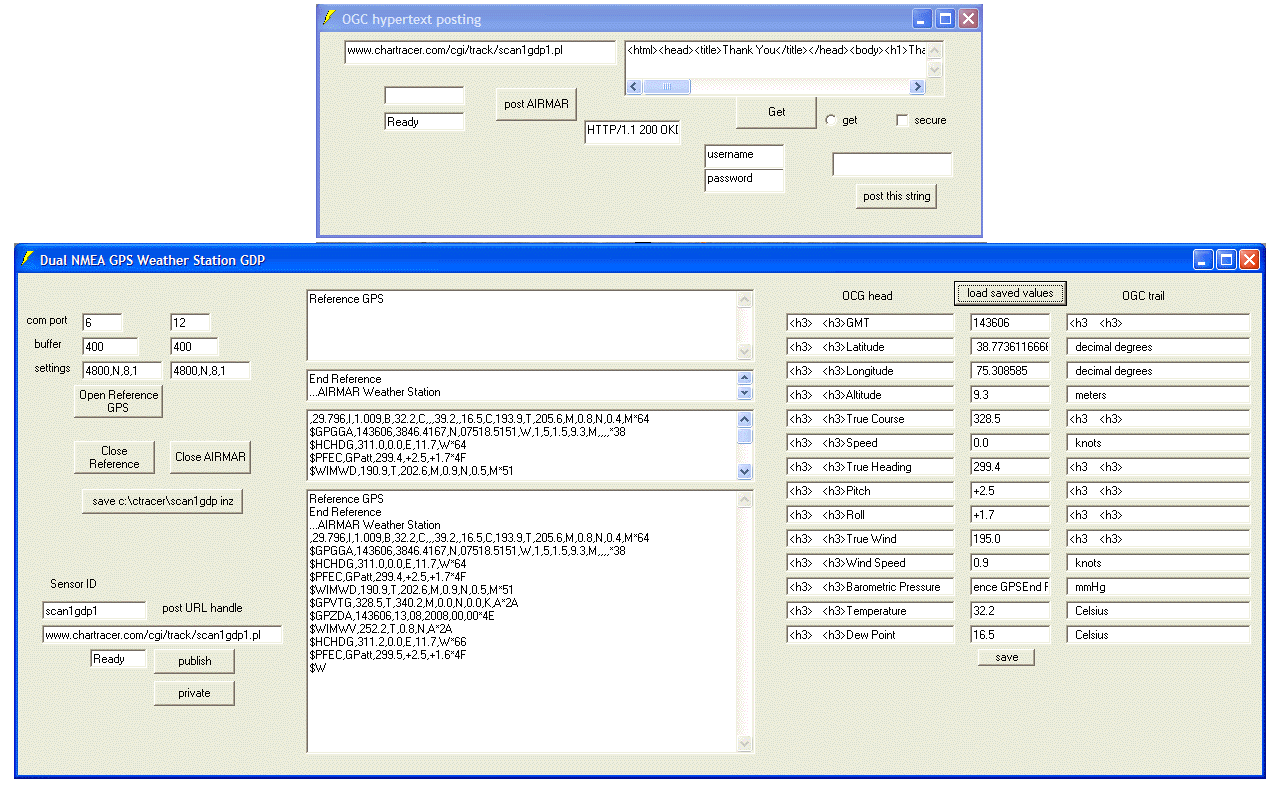Click the Get button in OGC posting window
This screenshot has width=1280, height=800.
pyautogui.click(x=776, y=112)
